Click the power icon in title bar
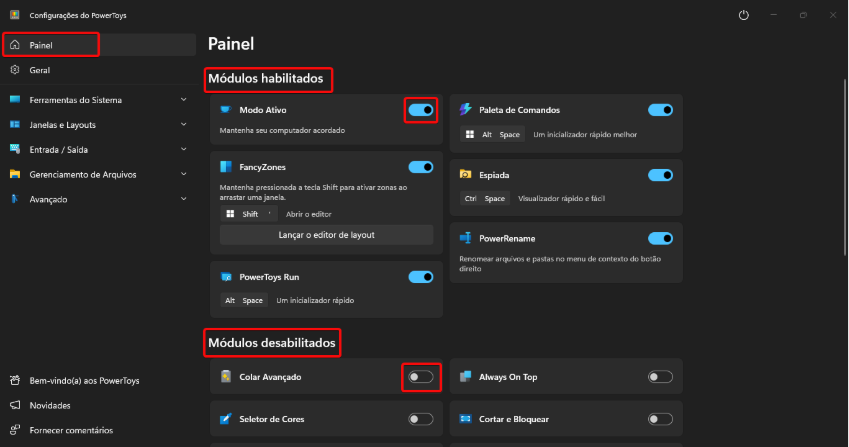The width and height of the screenshot is (849, 447). 744,15
